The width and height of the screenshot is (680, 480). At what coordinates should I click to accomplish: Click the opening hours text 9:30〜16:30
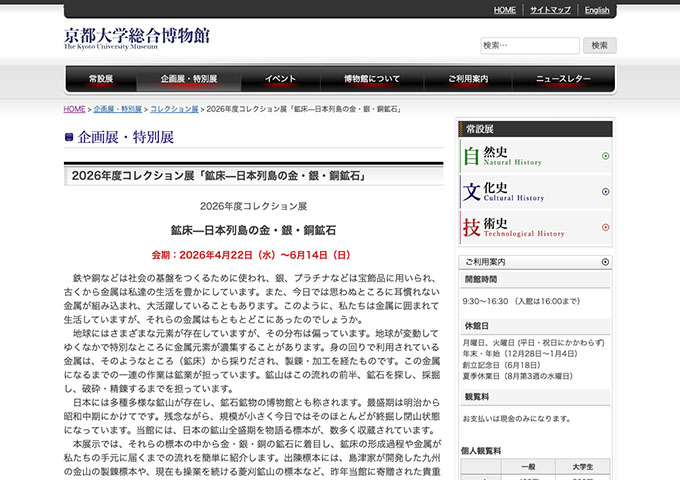pos(521,301)
